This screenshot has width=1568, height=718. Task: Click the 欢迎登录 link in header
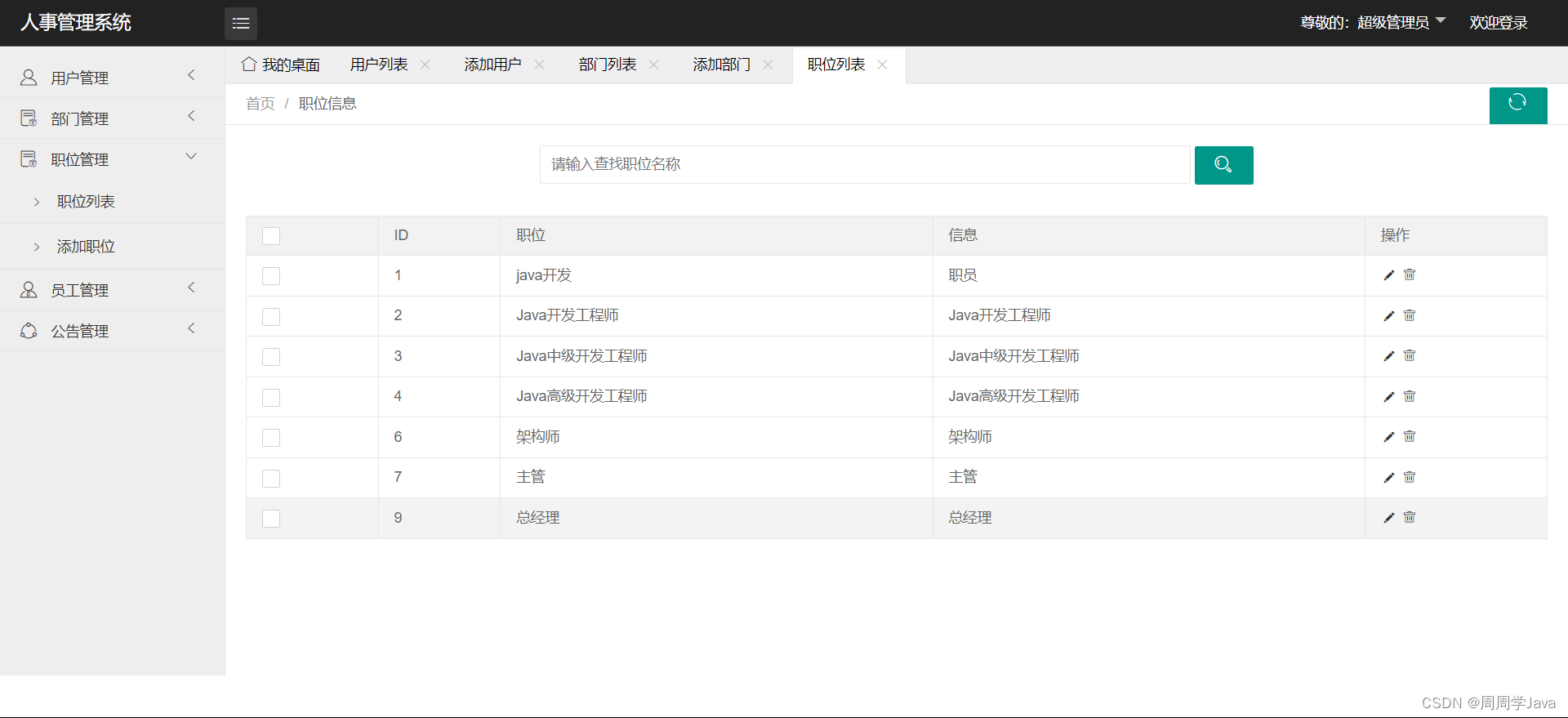point(1499,23)
